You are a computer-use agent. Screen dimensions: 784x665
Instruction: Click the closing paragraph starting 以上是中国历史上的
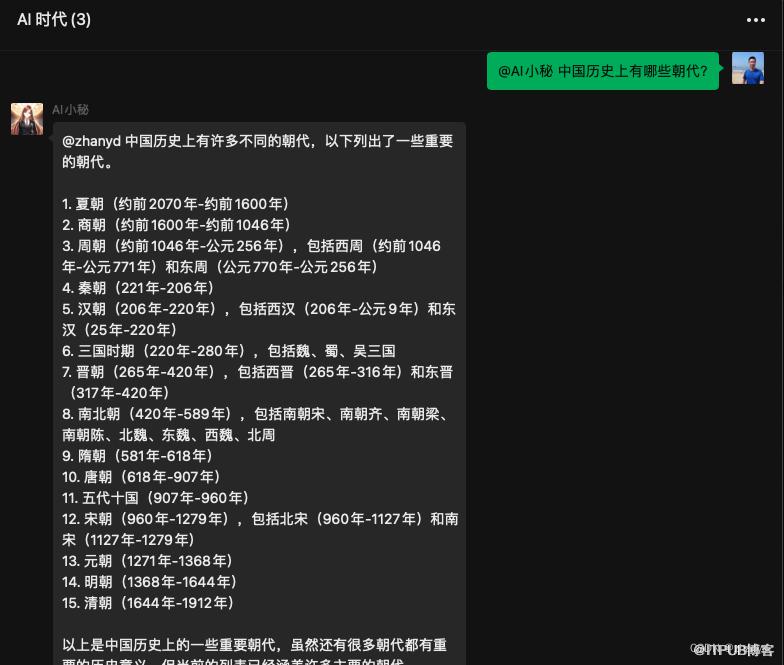[254, 652]
